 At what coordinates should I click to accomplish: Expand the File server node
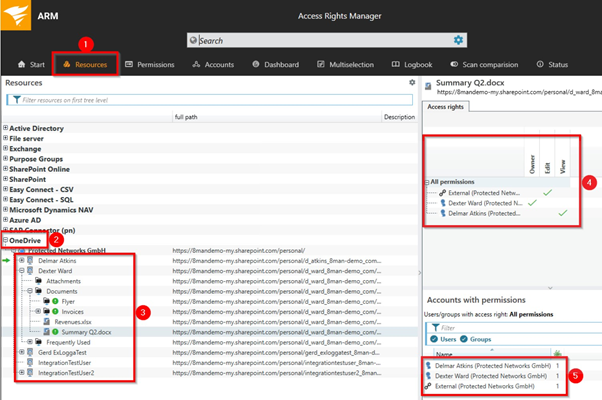[5, 138]
